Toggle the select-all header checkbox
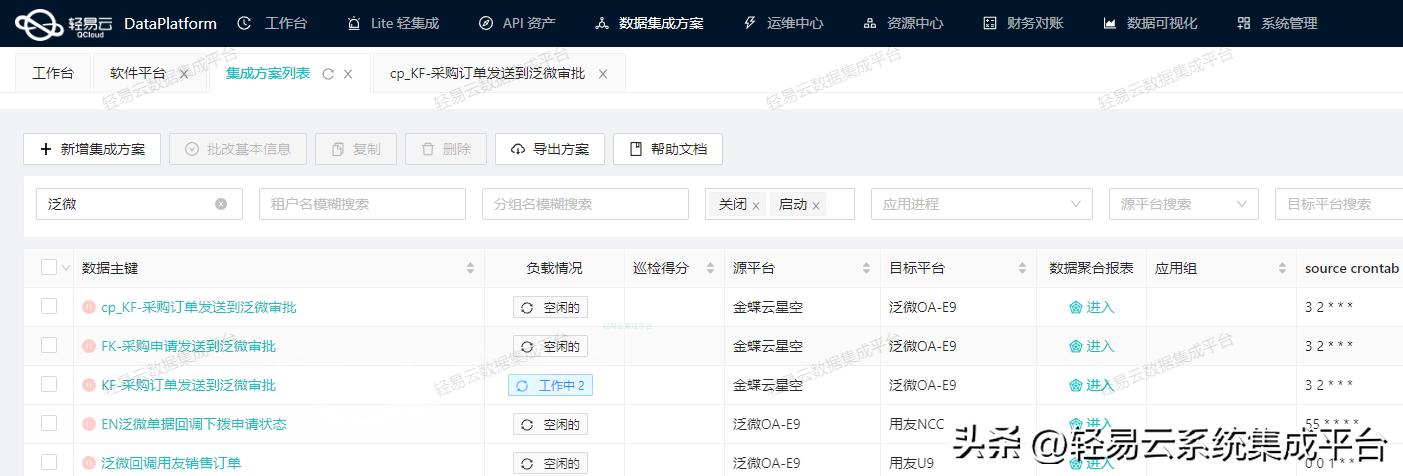Screen dimensions: 1403x476 click(49, 267)
